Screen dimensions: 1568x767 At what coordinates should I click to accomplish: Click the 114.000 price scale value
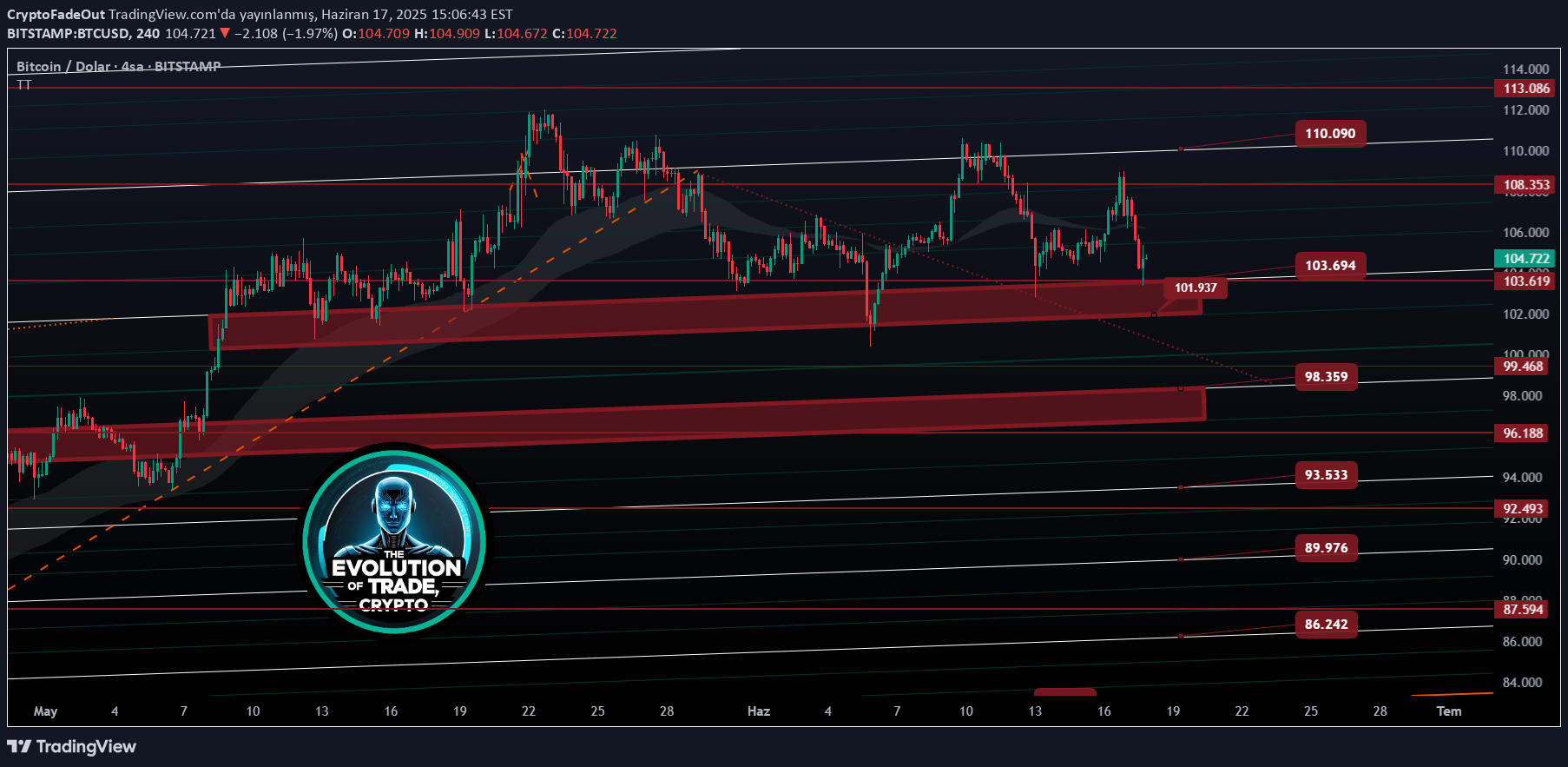pos(1525,69)
